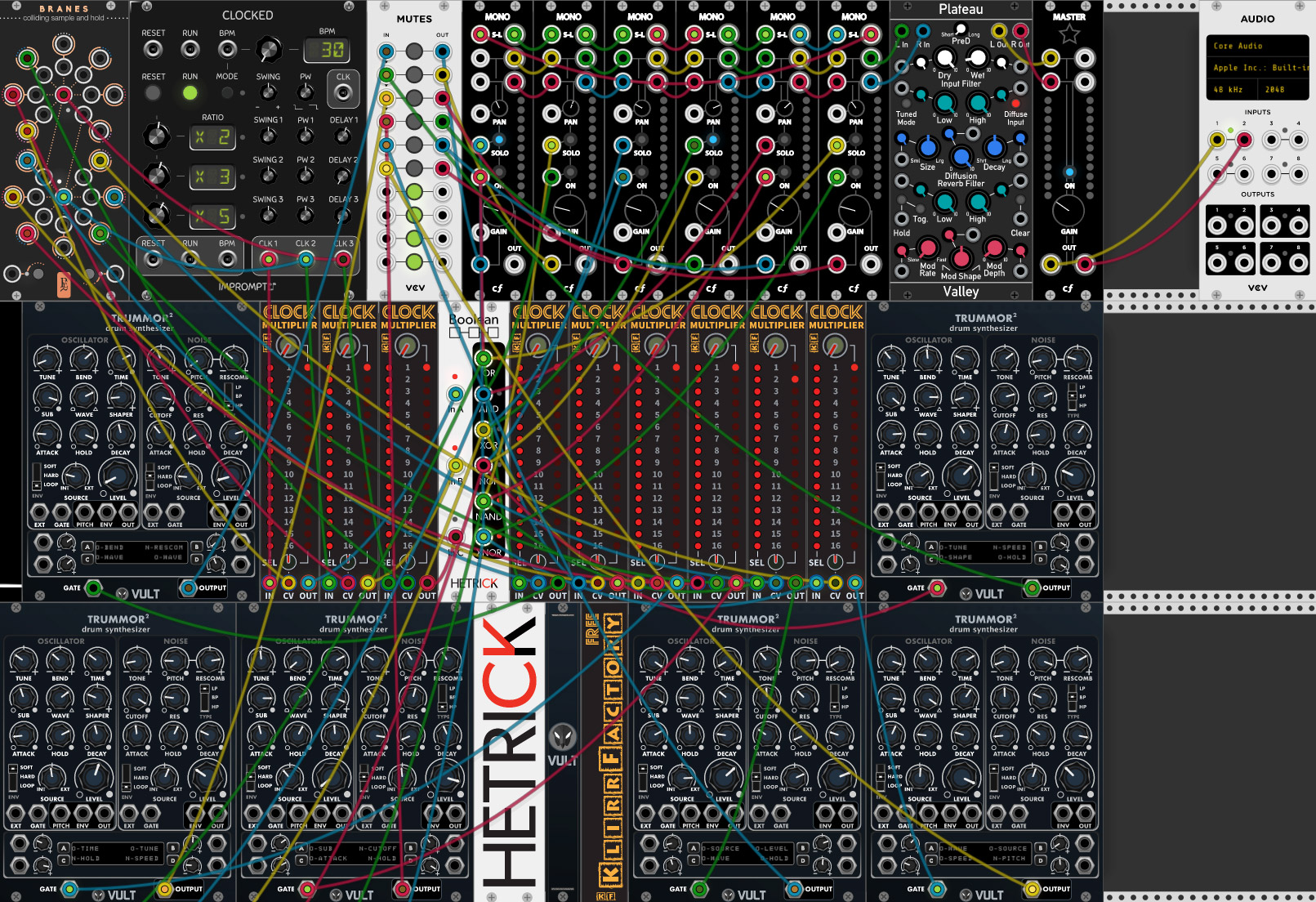Screen dimensions: 1316x902
Task: Select the boxed CLK jack on Clocked
Action: coord(343,92)
